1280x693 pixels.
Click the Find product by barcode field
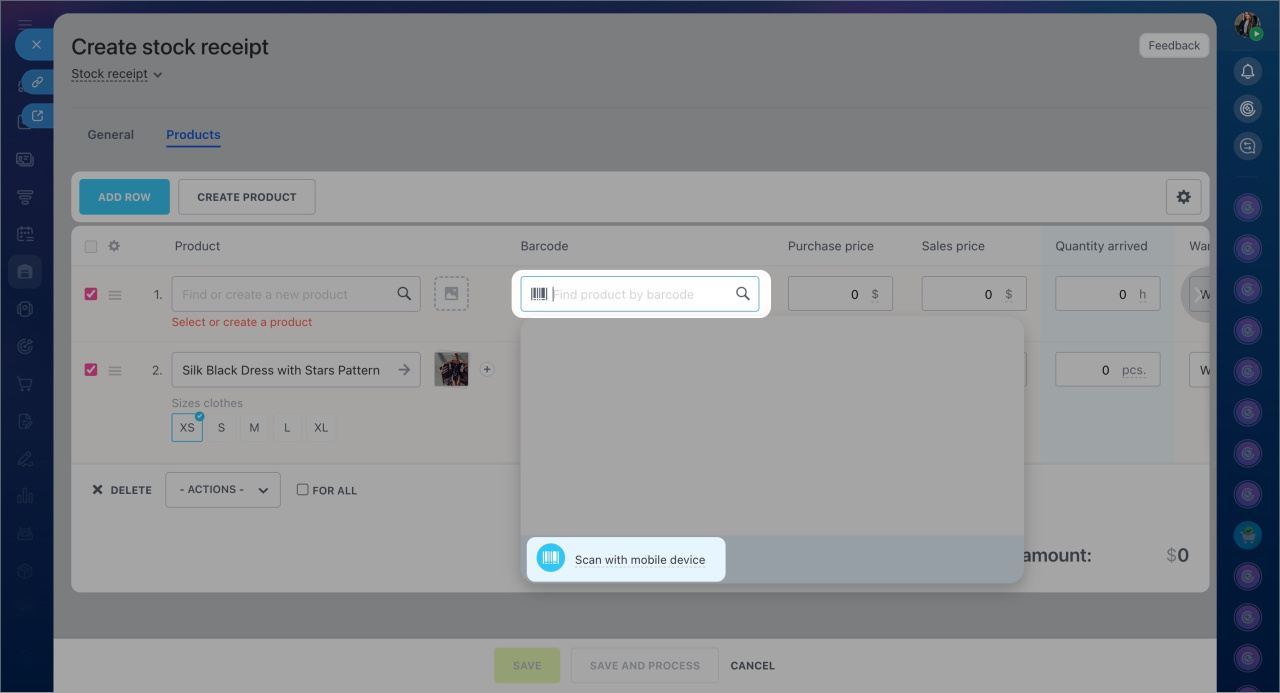640,294
